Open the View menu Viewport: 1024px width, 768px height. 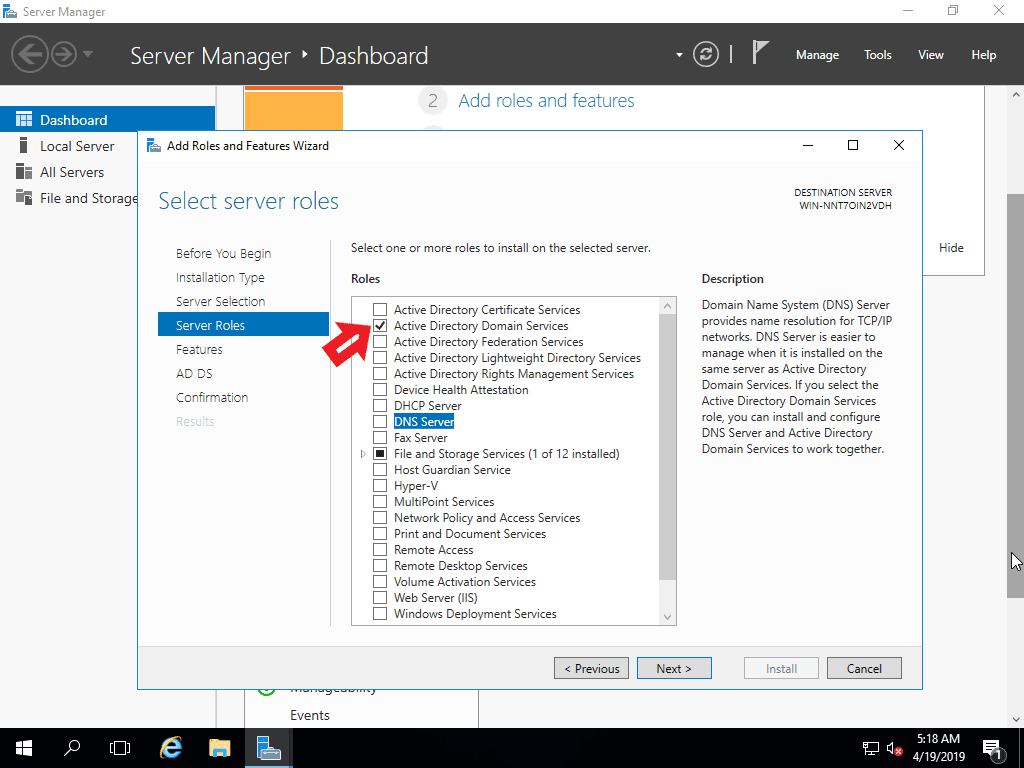(x=931, y=55)
